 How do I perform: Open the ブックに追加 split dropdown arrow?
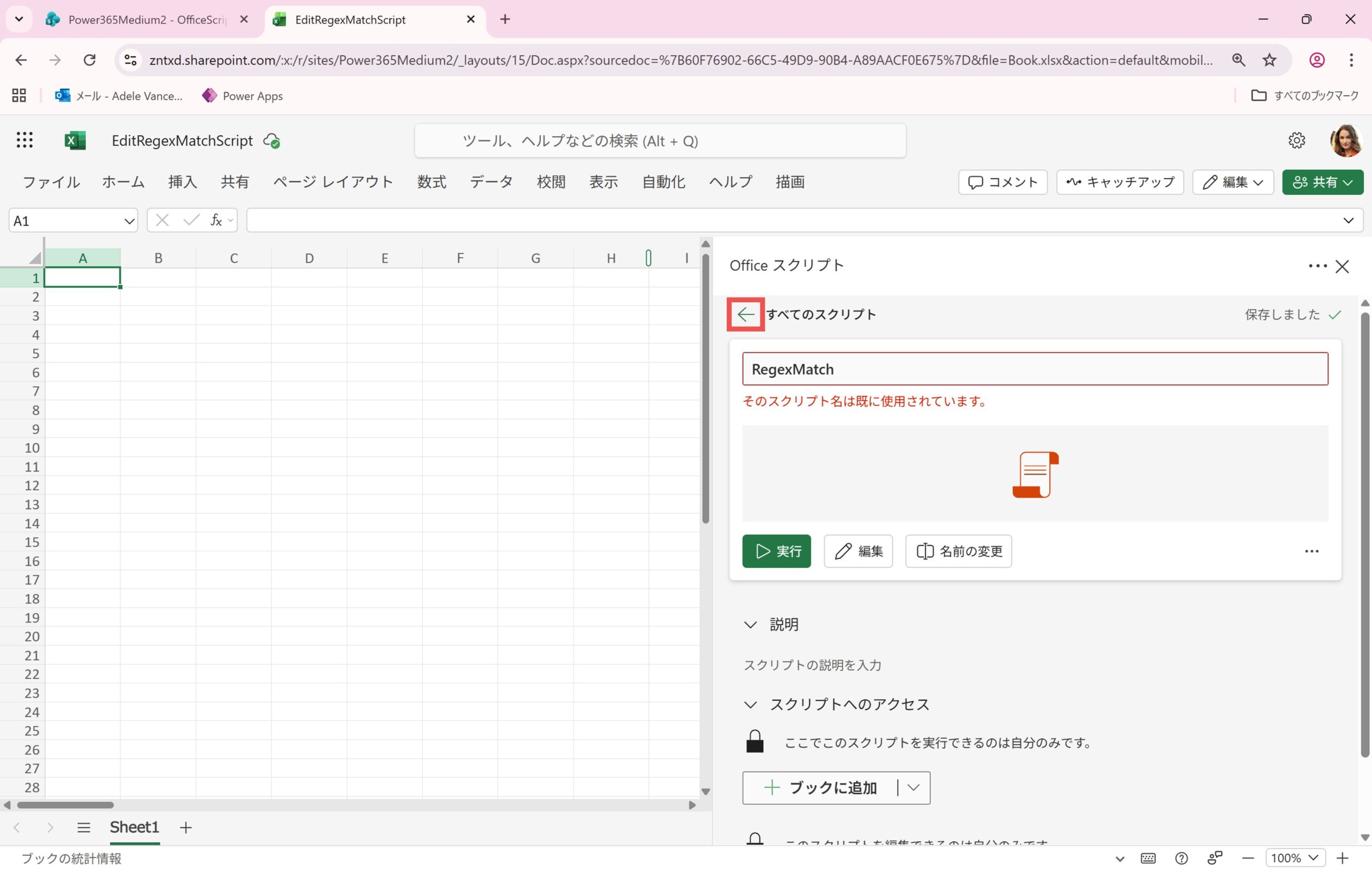coord(913,788)
